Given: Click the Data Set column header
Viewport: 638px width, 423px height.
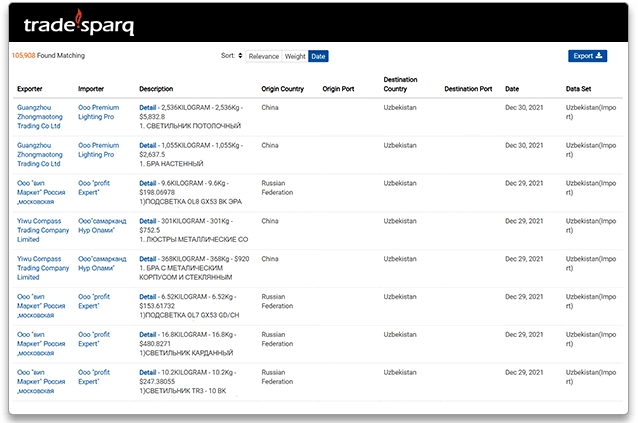Looking at the screenshot, I should (x=578, y=89).
